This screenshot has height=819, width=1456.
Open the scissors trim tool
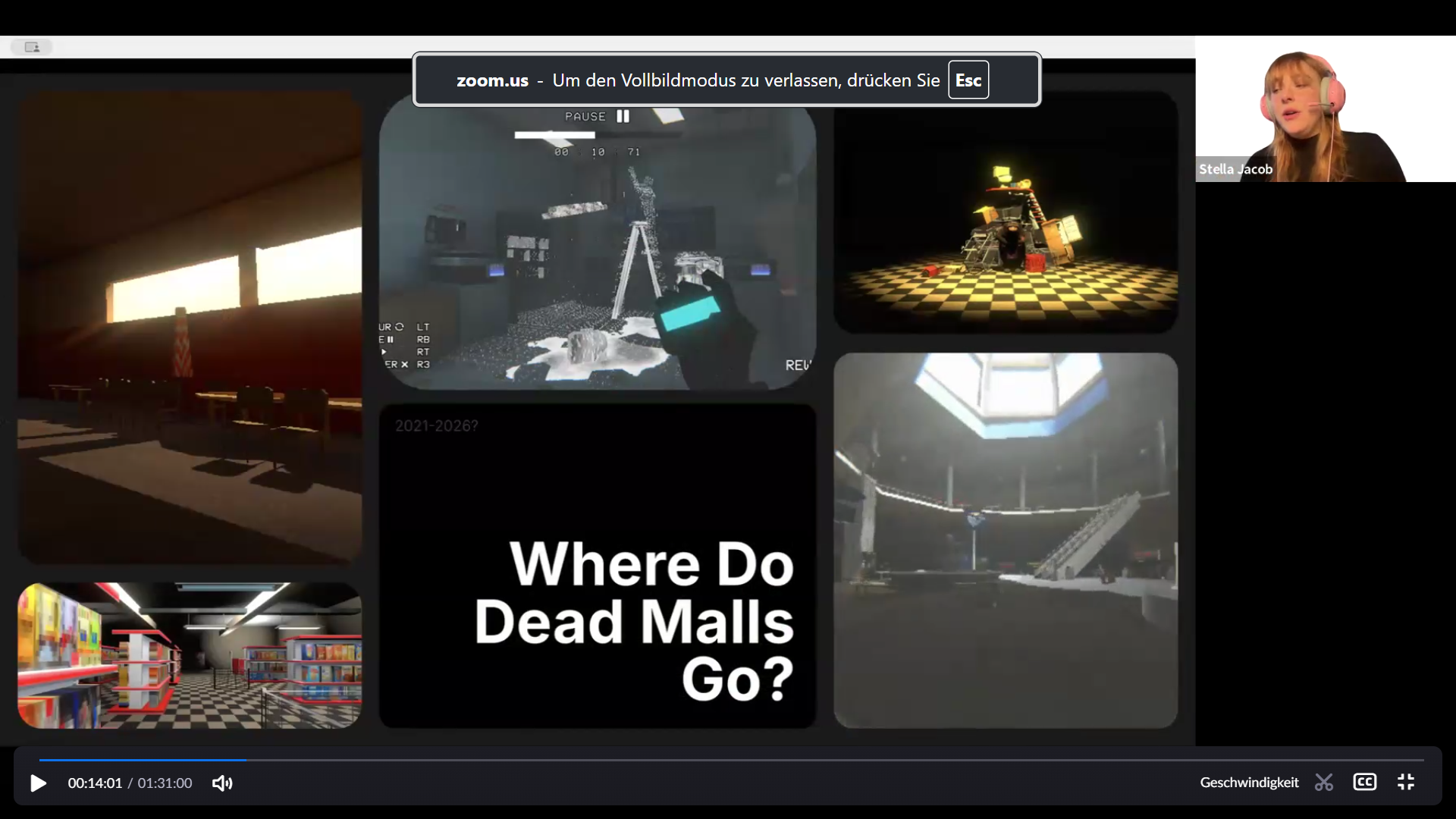coord(1324,782)
